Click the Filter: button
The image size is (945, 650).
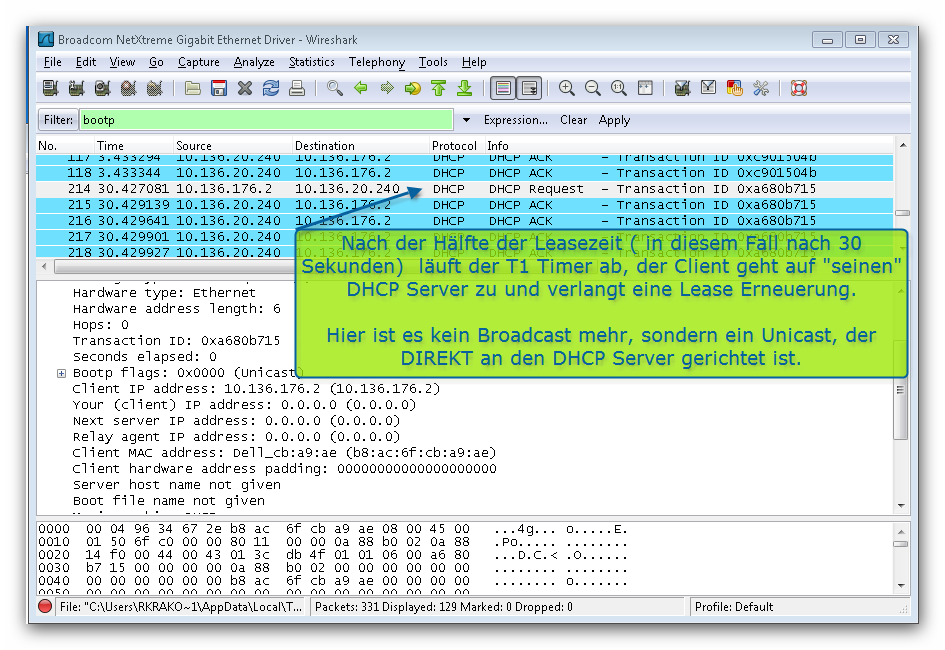(58, 120)
